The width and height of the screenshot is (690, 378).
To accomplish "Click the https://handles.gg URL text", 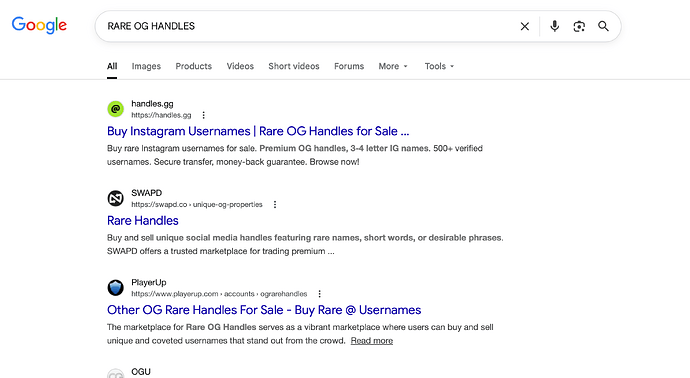I will (161, 115).
